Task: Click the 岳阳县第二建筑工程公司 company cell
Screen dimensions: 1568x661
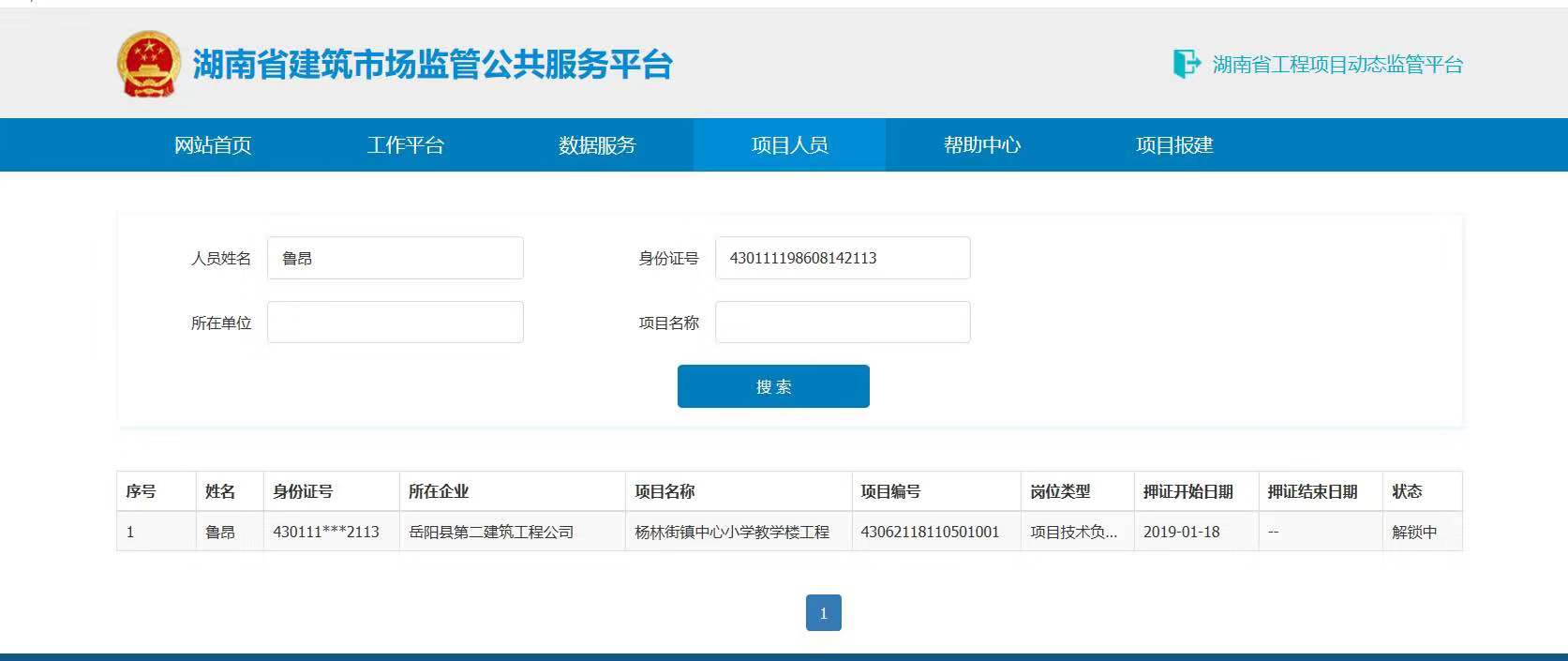Action: coord(491,532)
